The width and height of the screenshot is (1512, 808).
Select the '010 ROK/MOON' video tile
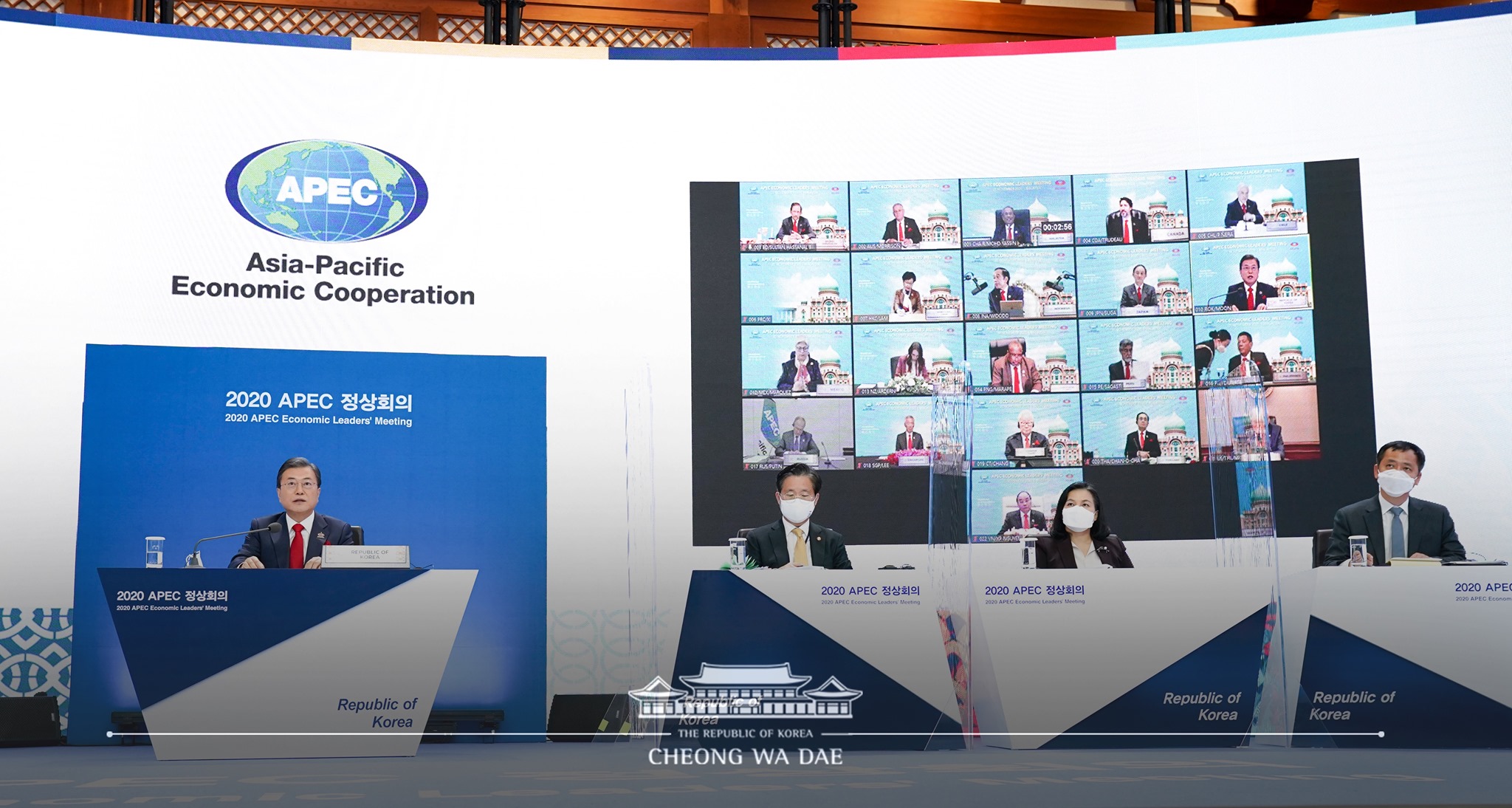[1251, 275]
